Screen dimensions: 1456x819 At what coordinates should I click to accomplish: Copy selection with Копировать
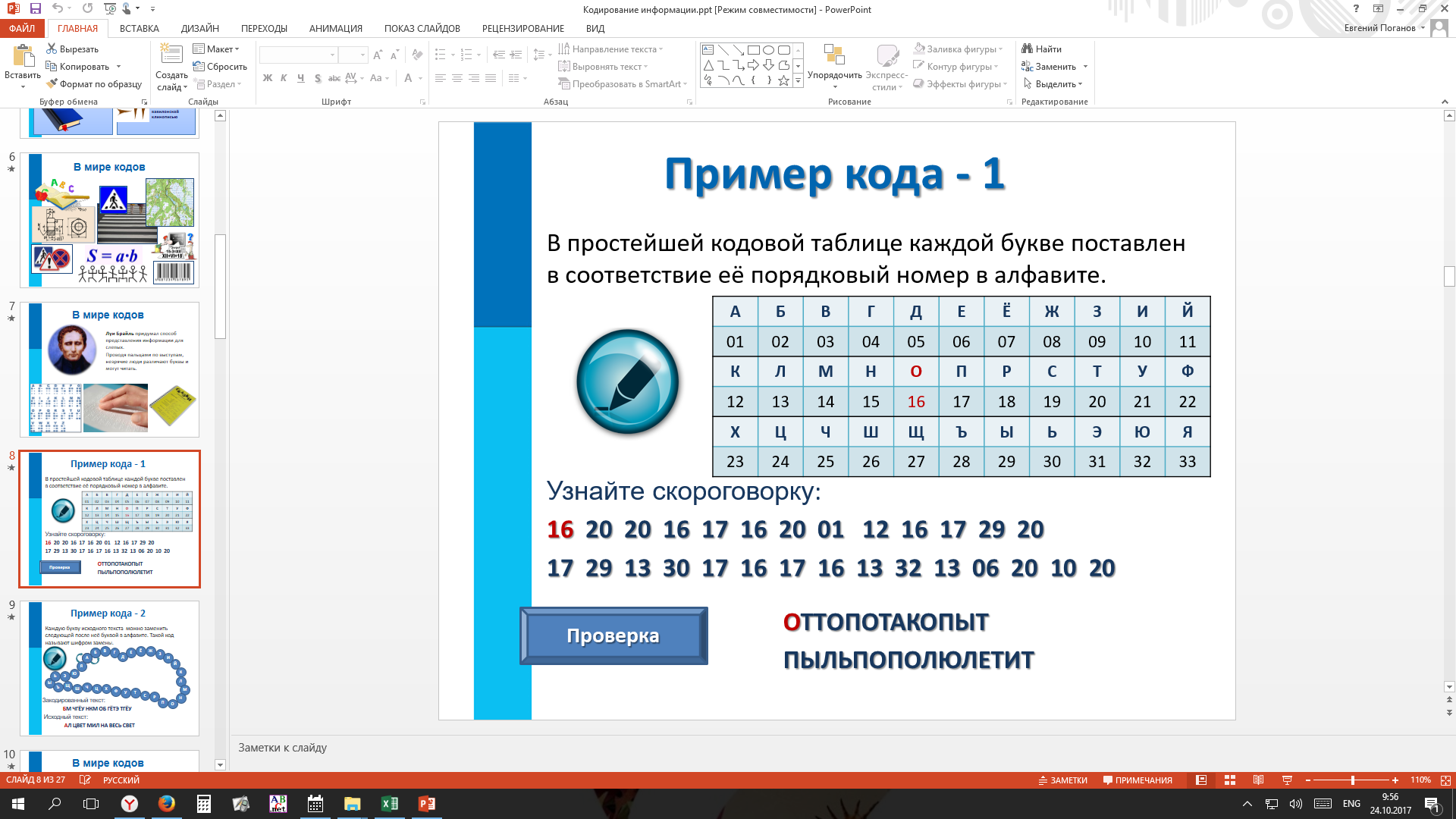coord(77,67)
